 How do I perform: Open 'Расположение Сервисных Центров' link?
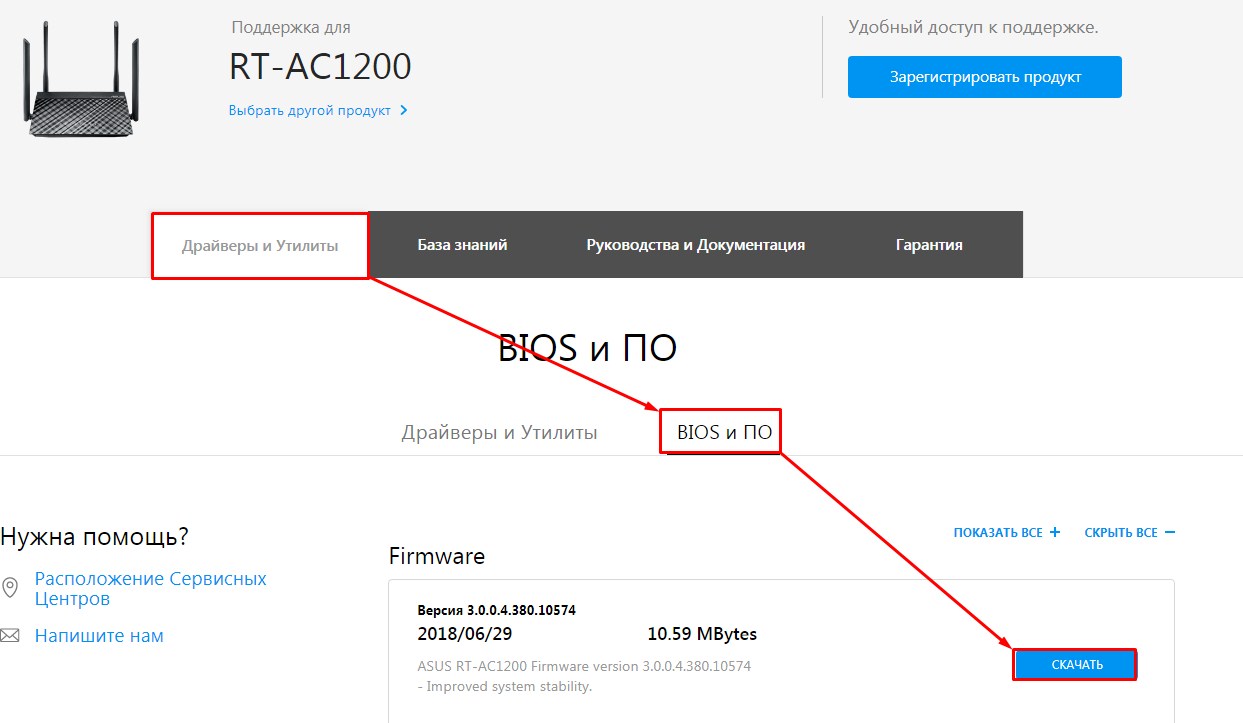click(x=150, y=589)
